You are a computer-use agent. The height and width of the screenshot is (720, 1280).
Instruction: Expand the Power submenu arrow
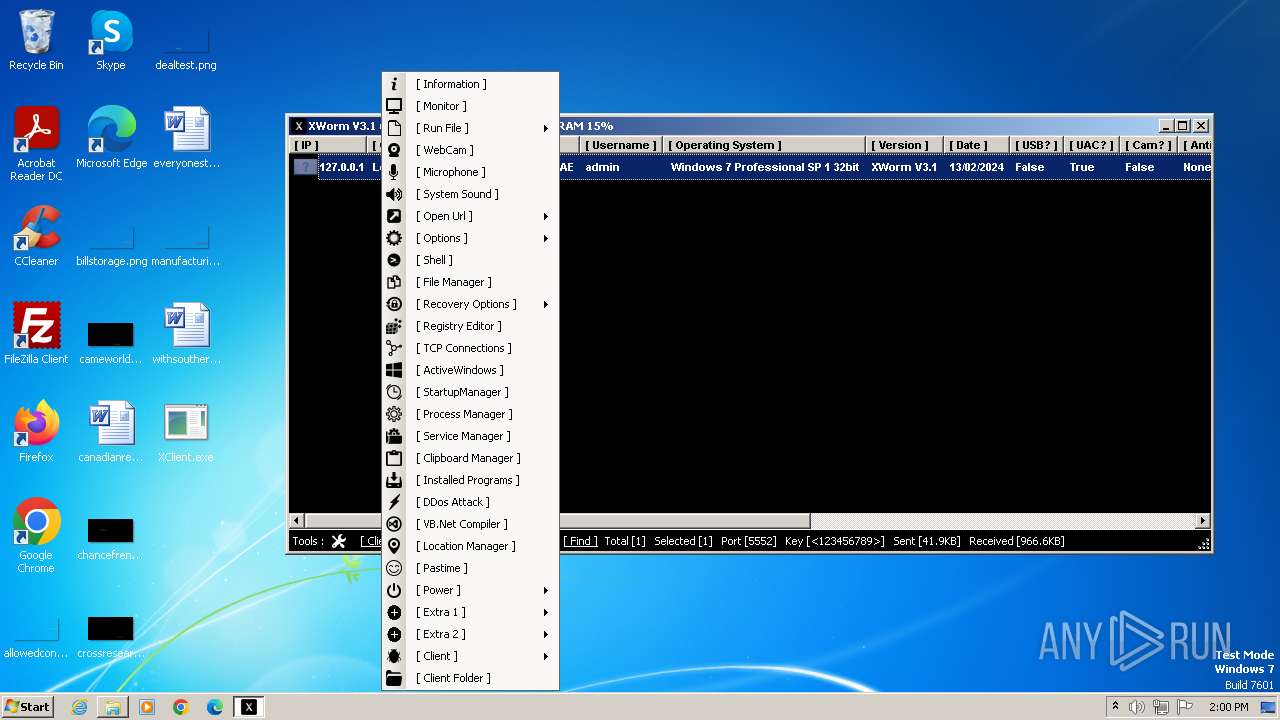click(x=546, y=590)
